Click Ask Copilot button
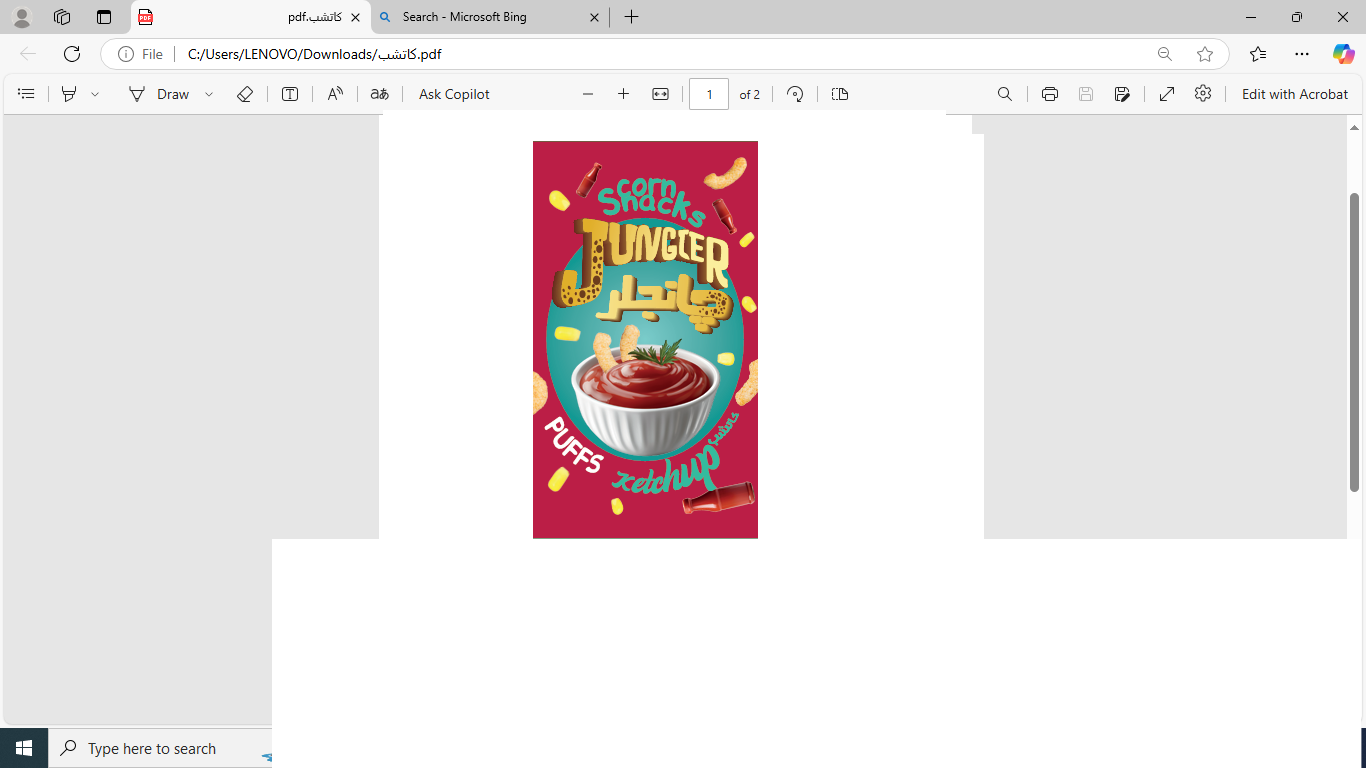Image resolution: width=1366 pixels, height=768 pixels. pyautogui.click(x=454, y=94)
